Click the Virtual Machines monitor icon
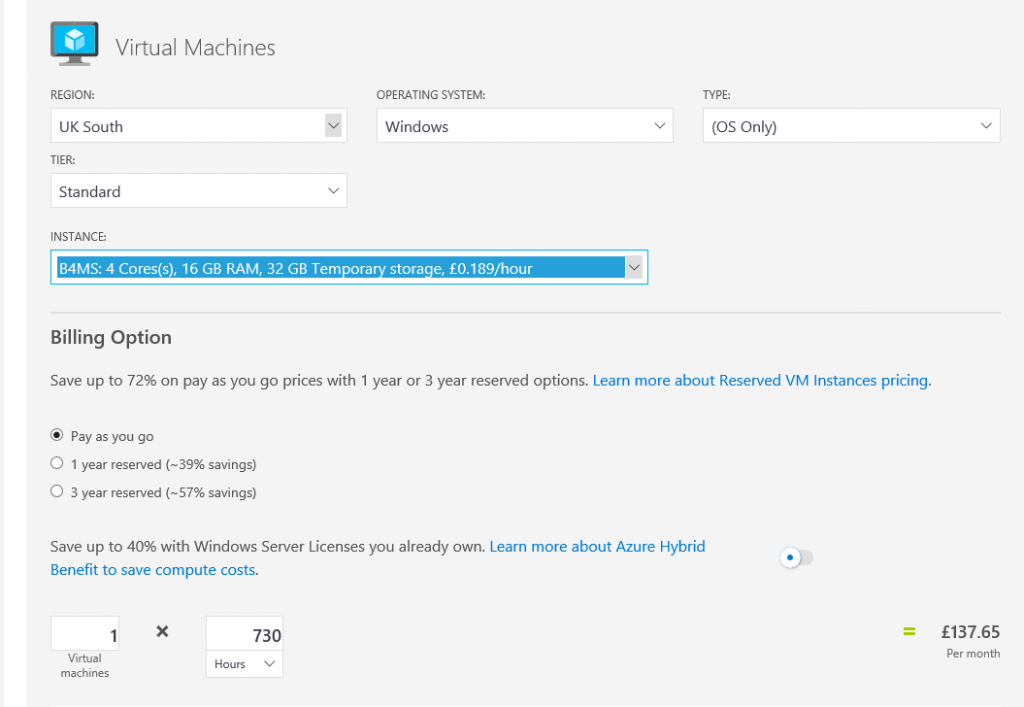 coord(74,44)
